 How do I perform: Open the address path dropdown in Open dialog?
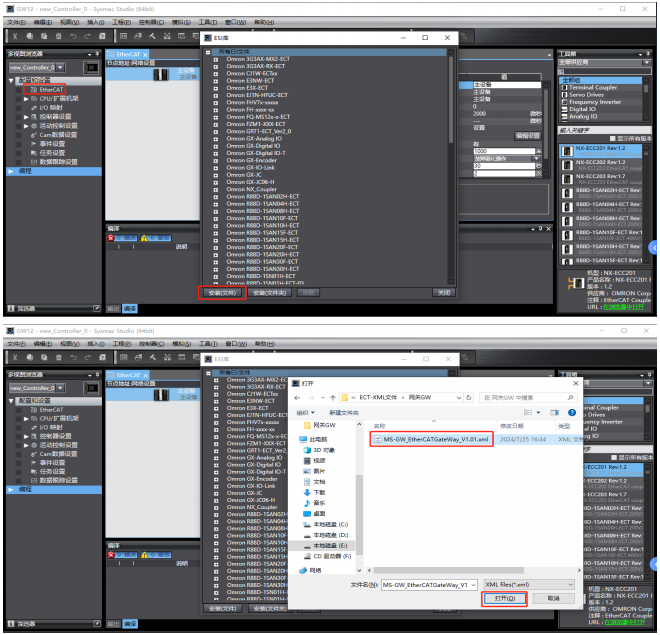tap(458, 398)
